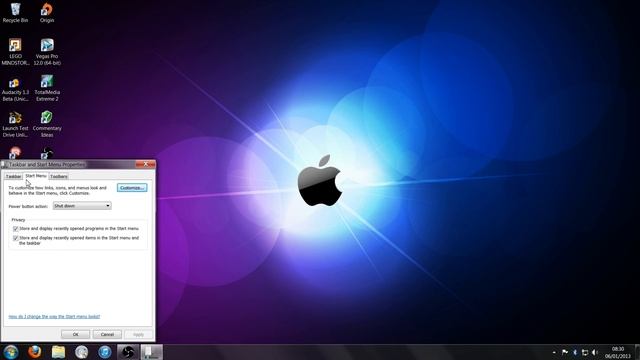Viewport: 640px width, 360px height.
Task: Select the Audacity 1.3 Beta desktop shortcut
Action: [15, 88]
